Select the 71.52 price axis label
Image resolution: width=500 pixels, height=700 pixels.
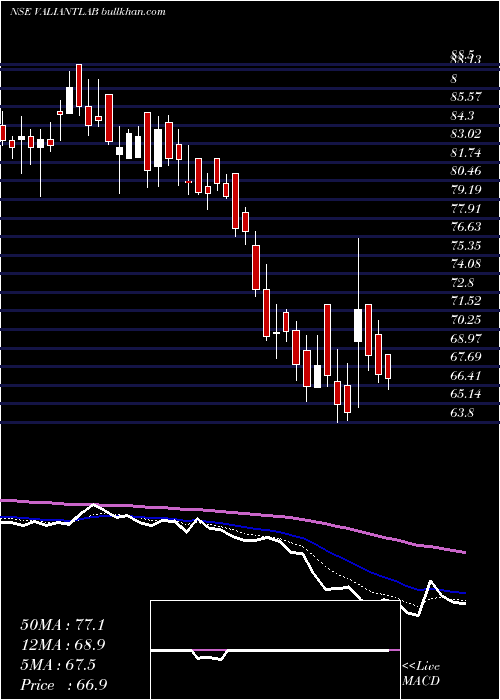[x=467, y=301]
